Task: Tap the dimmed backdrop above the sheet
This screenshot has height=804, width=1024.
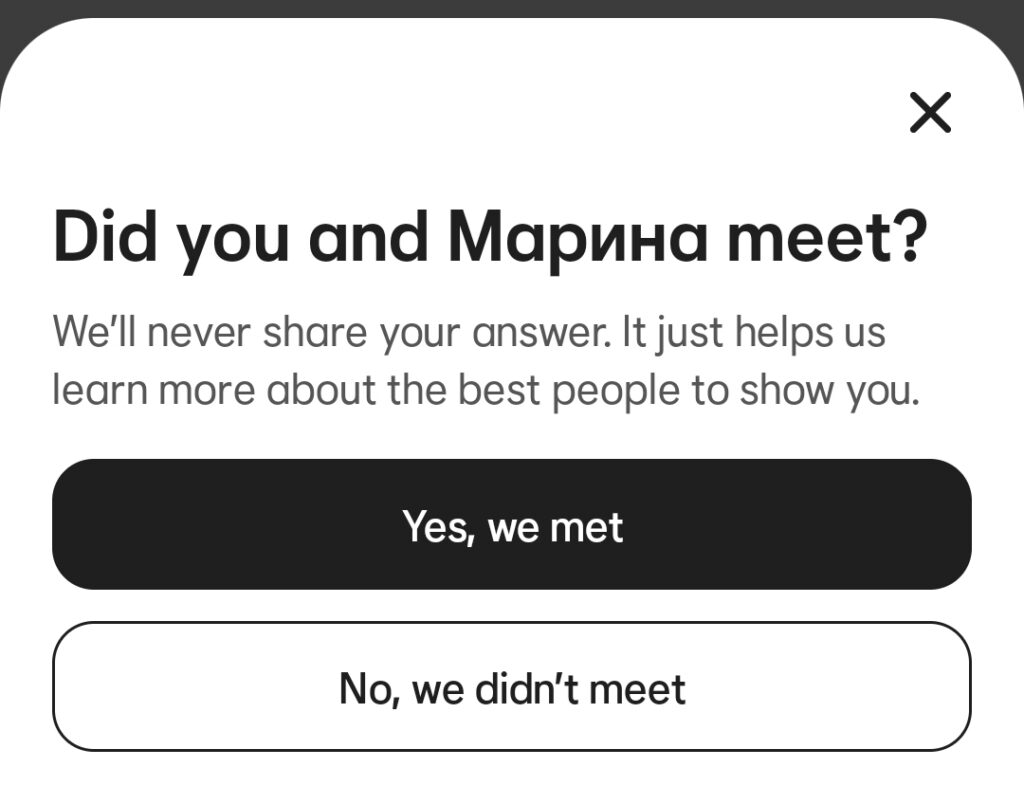Action: [x=512, y=8]
